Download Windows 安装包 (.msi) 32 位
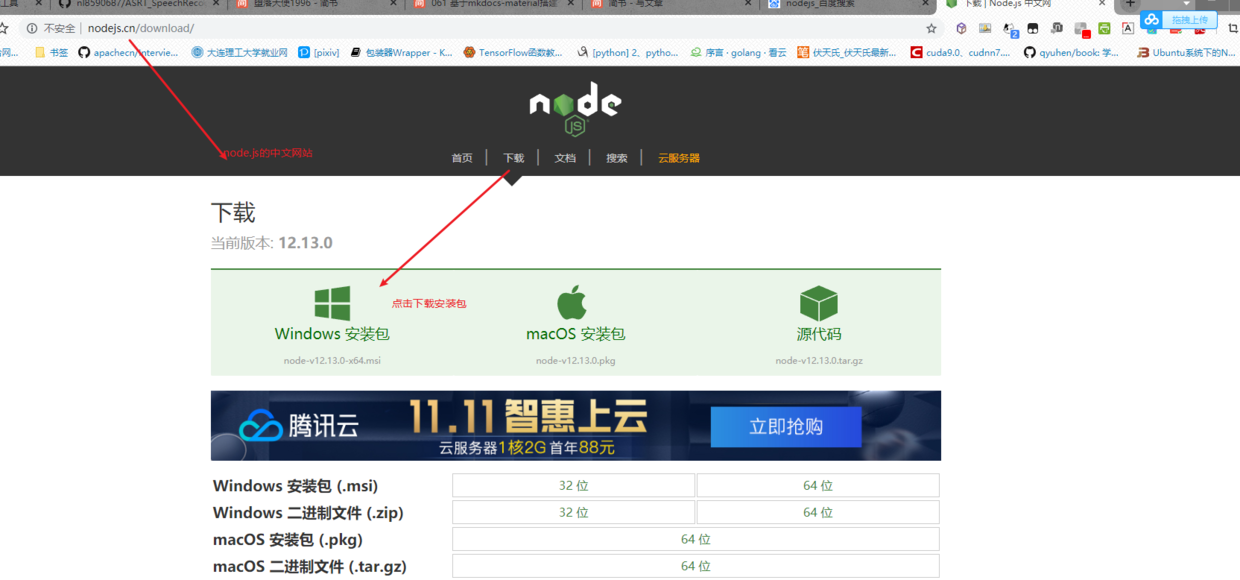The height and width of the screenshot is (580, 1240). (573, 486)
